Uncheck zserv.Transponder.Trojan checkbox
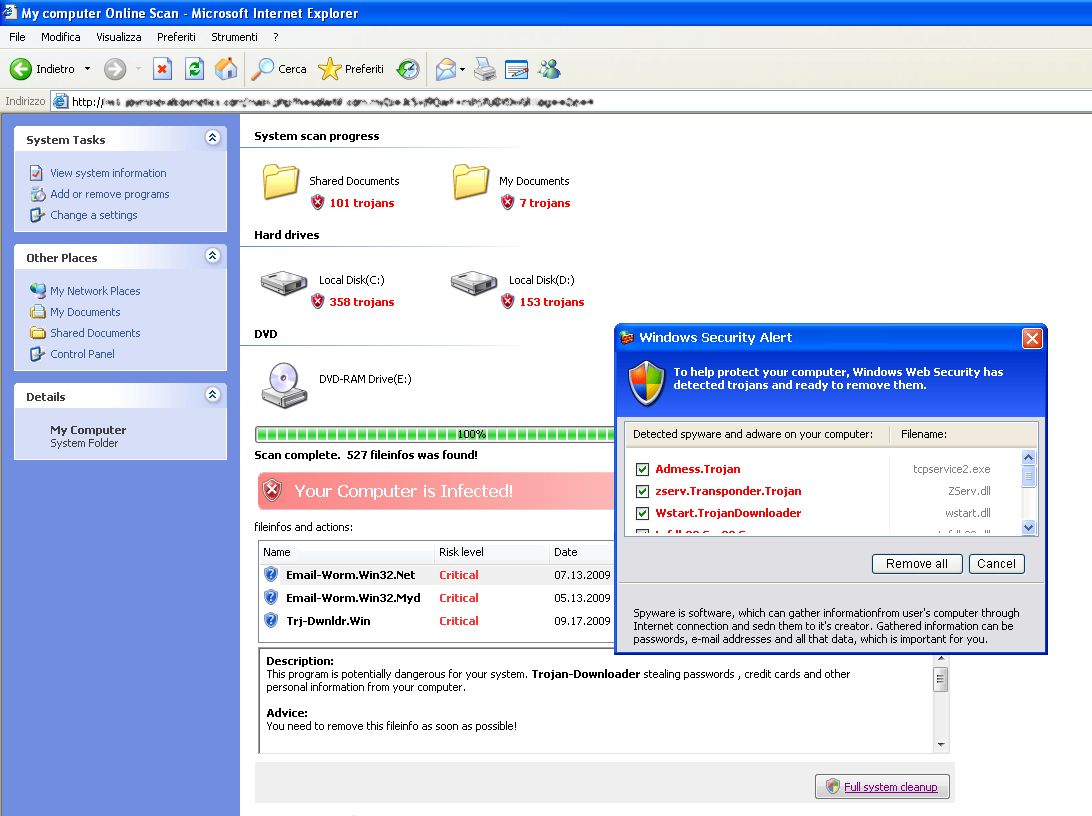1092x816 pixels. (642, 492)
